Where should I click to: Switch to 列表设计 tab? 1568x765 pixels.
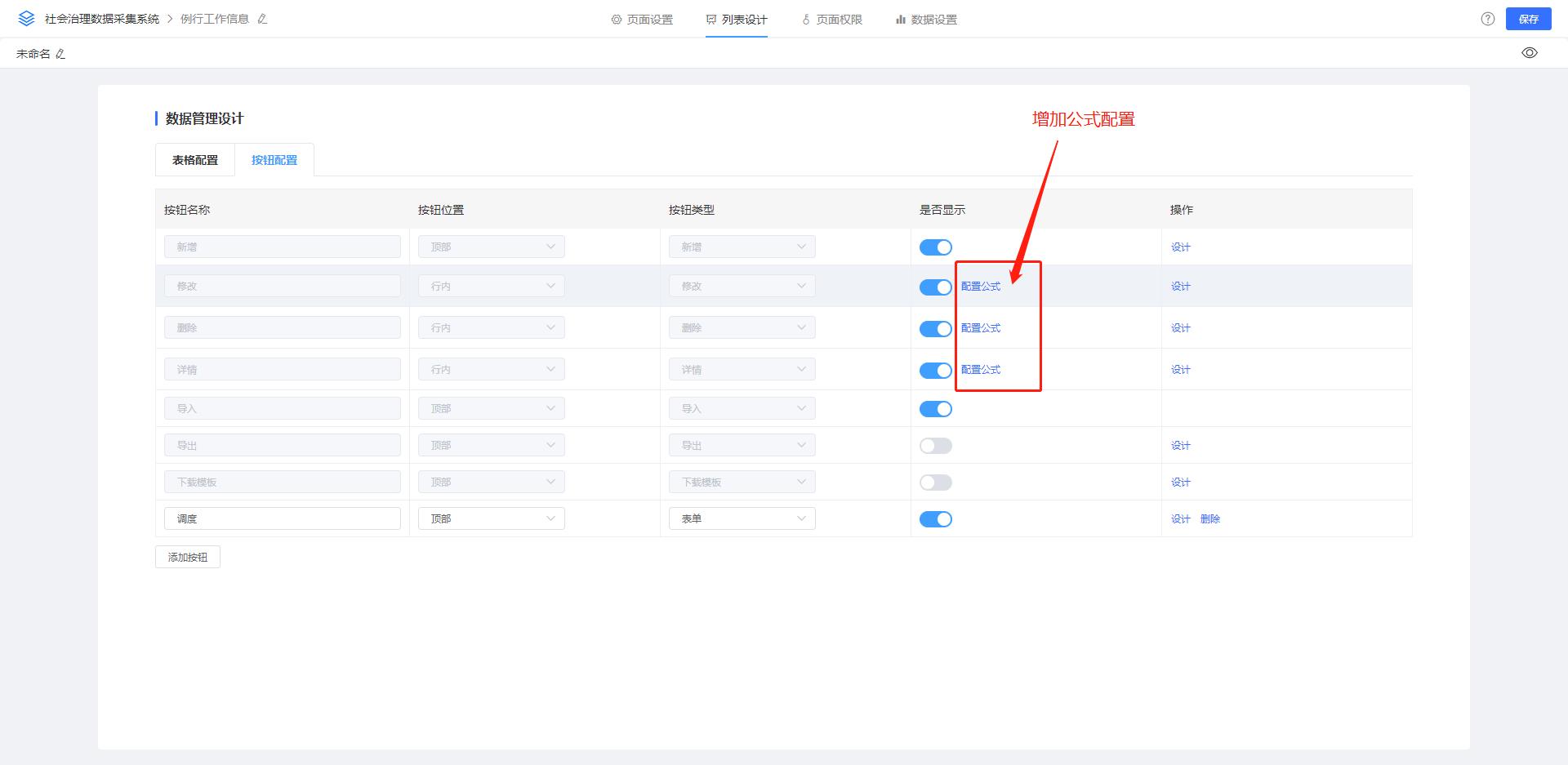[x=737, y=20]
